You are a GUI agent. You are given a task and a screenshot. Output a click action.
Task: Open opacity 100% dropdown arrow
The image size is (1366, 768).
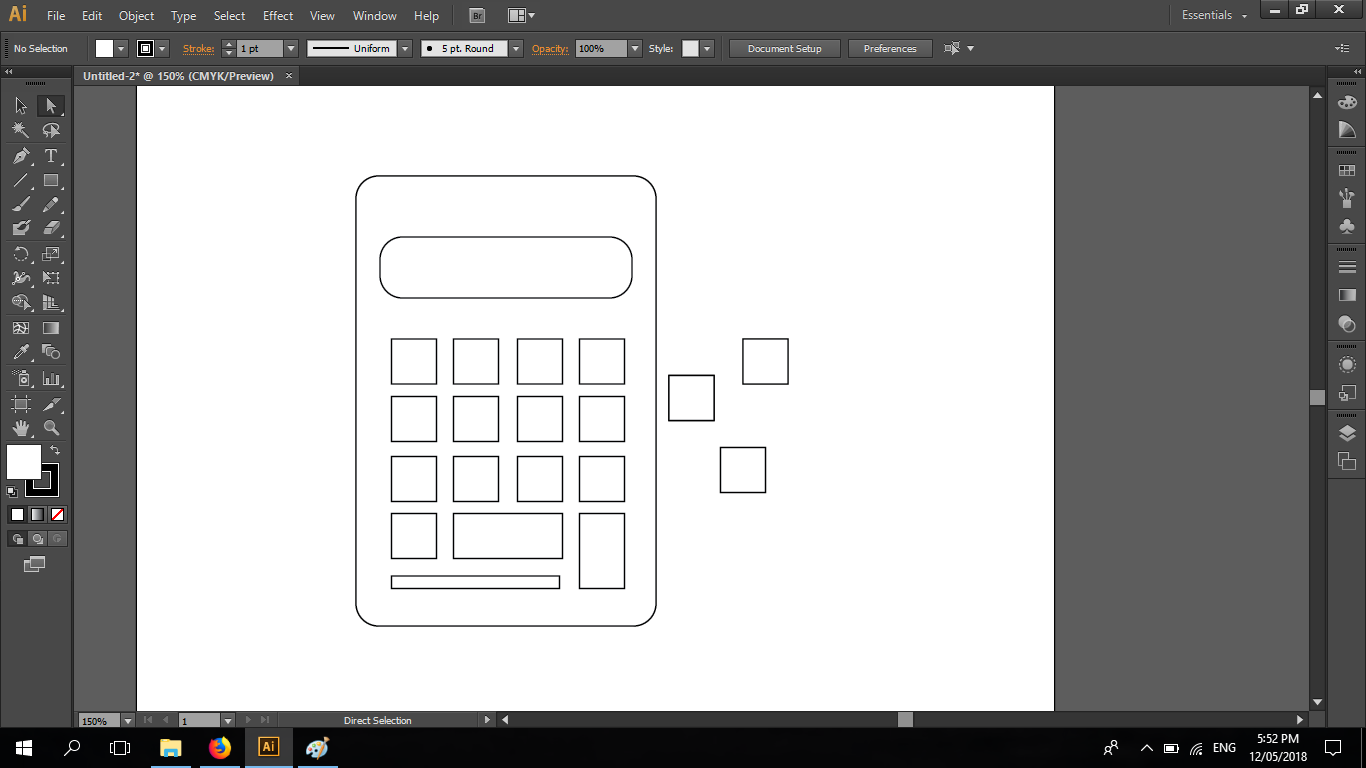pyautogui.click(x=634, y=48)
